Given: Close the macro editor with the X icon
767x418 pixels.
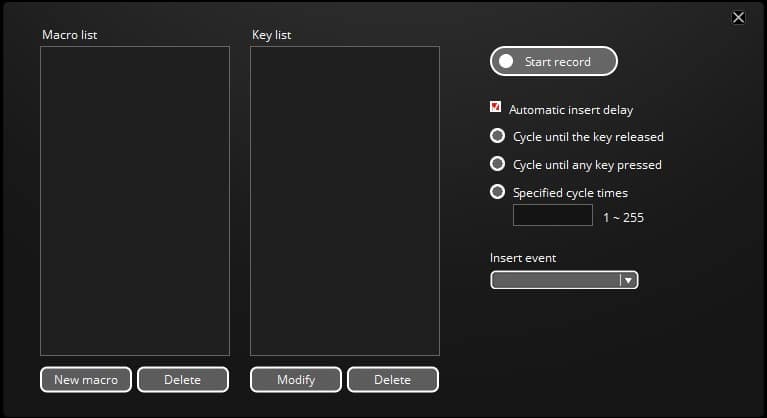Looking at the screenshot, I should click(738, 17).
